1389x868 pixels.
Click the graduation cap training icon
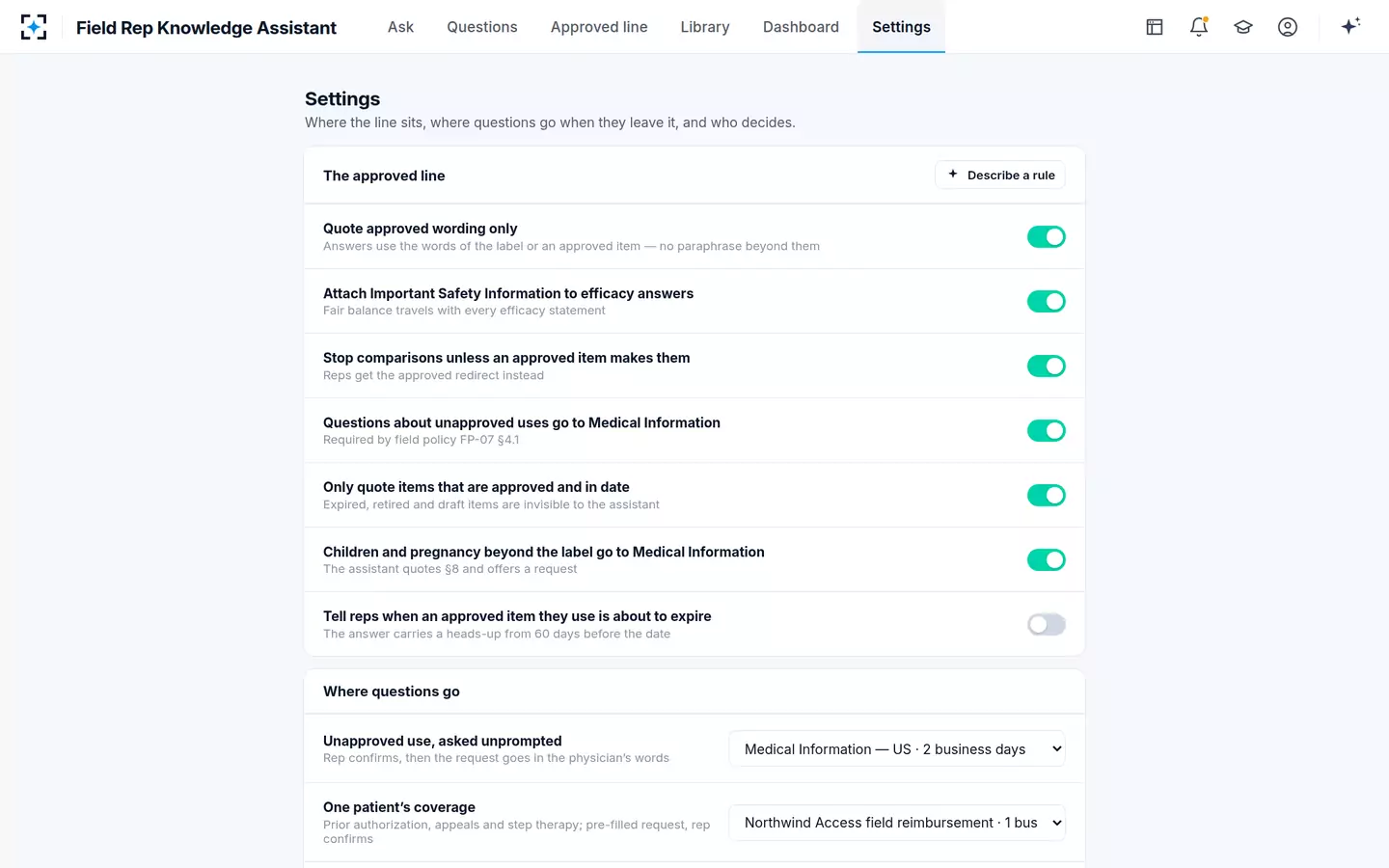[x=1243, y=27]
